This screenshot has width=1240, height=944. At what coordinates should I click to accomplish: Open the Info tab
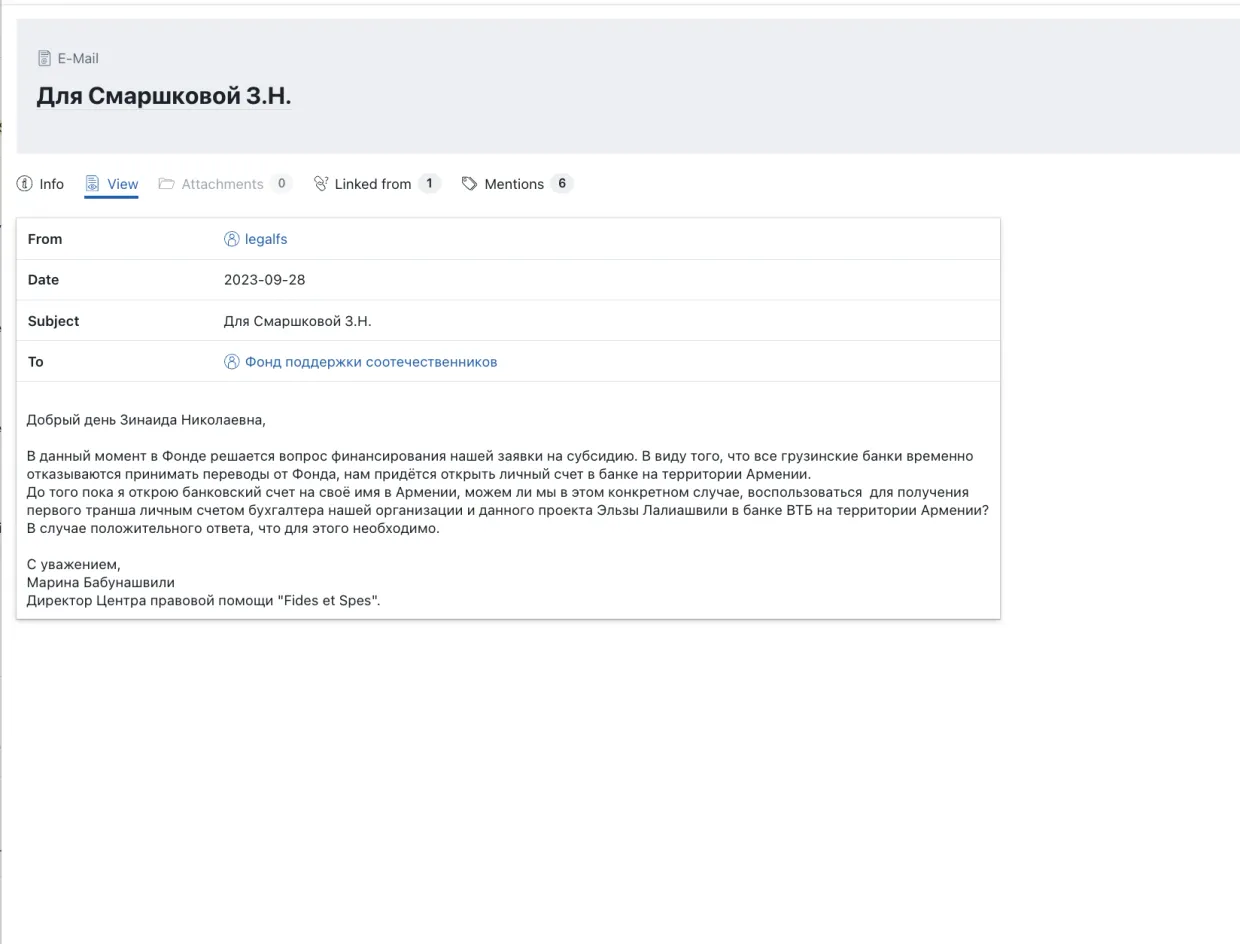pyautogui.click(x=51, y=184)
